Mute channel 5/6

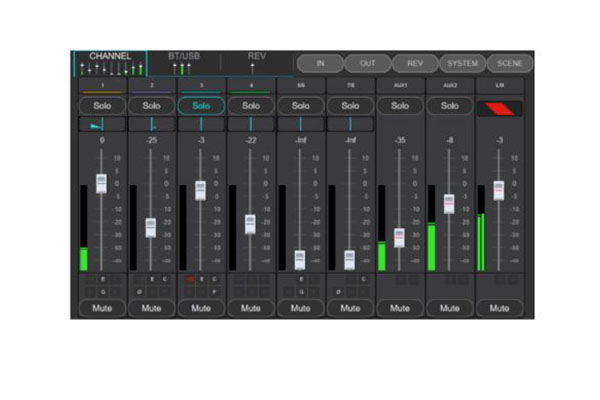pos(301,309)
